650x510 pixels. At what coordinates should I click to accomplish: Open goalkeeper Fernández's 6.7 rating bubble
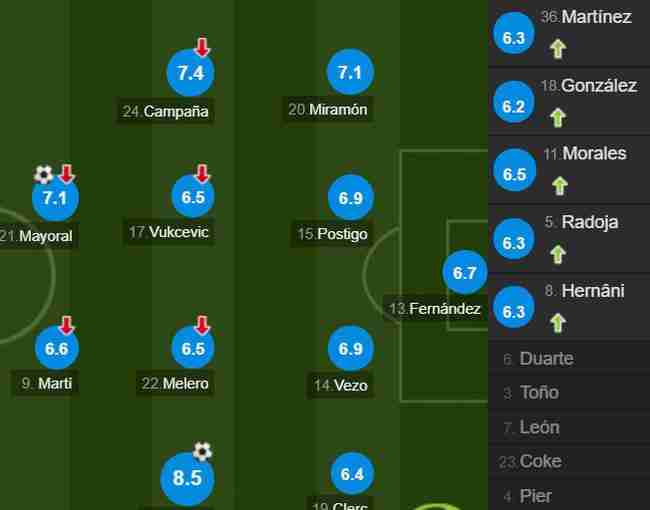(464, 272)
